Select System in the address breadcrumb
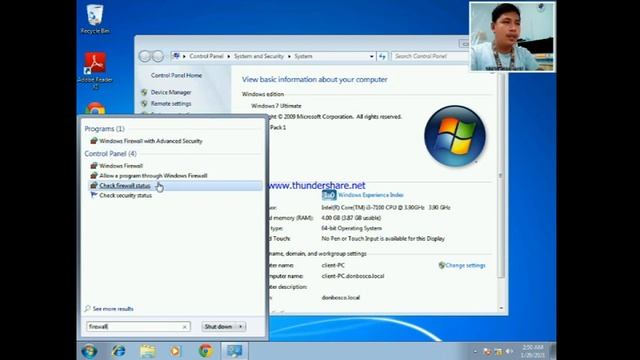This screenshot has width=640, height=360. (x=303, y=56)
